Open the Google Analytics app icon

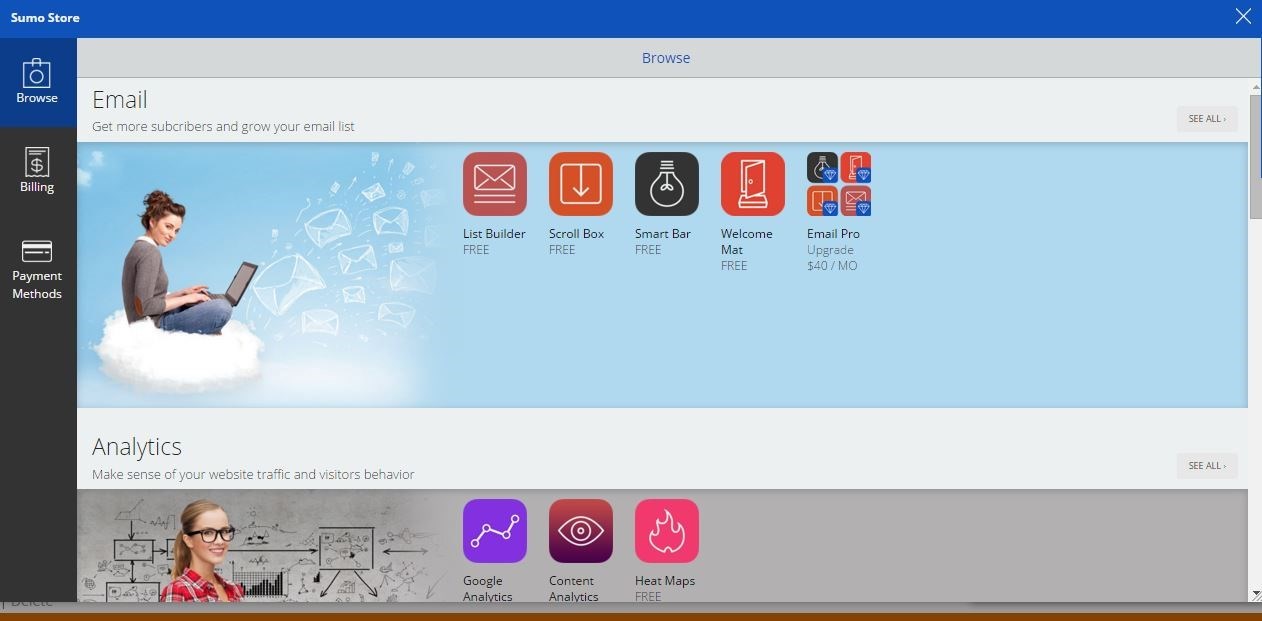pyautogui.click(x=495, y=531)
